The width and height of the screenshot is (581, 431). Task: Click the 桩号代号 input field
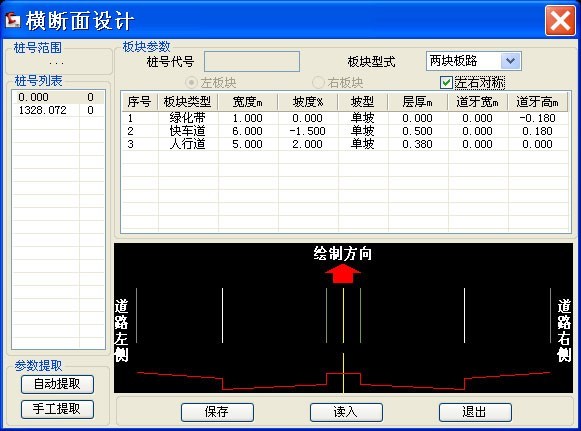[x=252, y=62]
